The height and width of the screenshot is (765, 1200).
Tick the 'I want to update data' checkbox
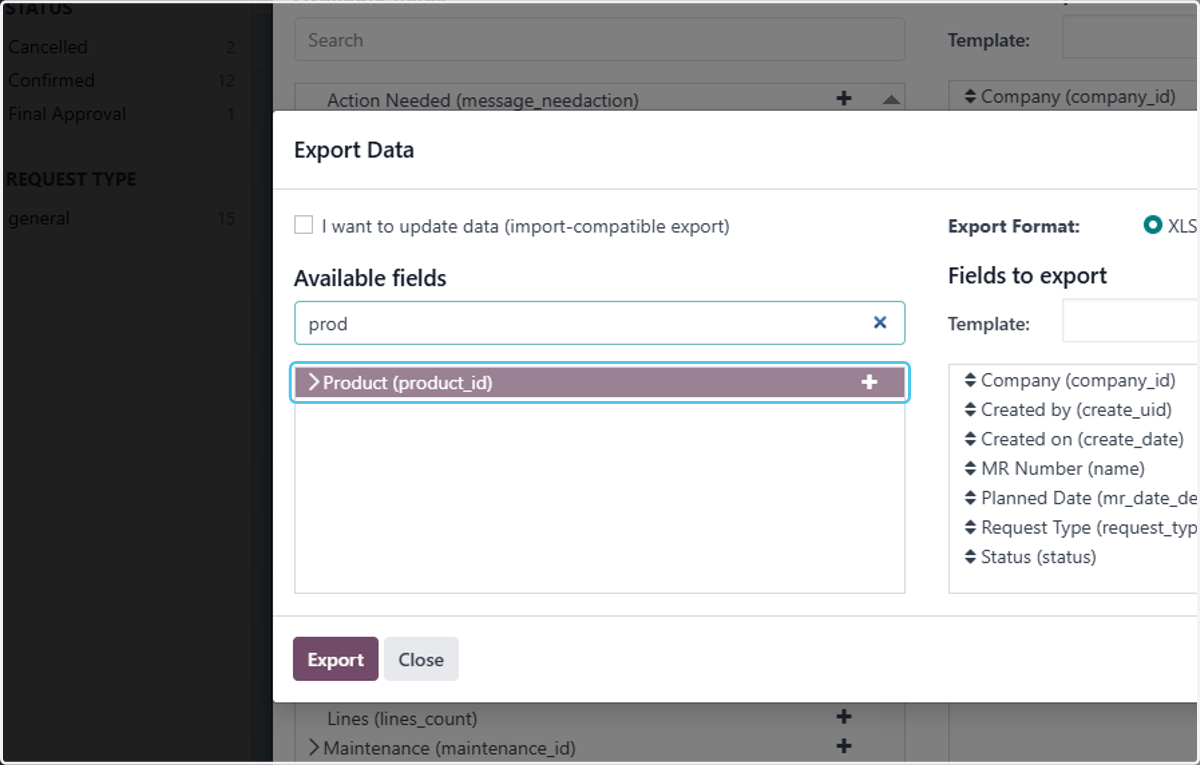click(x=304, y=225)
